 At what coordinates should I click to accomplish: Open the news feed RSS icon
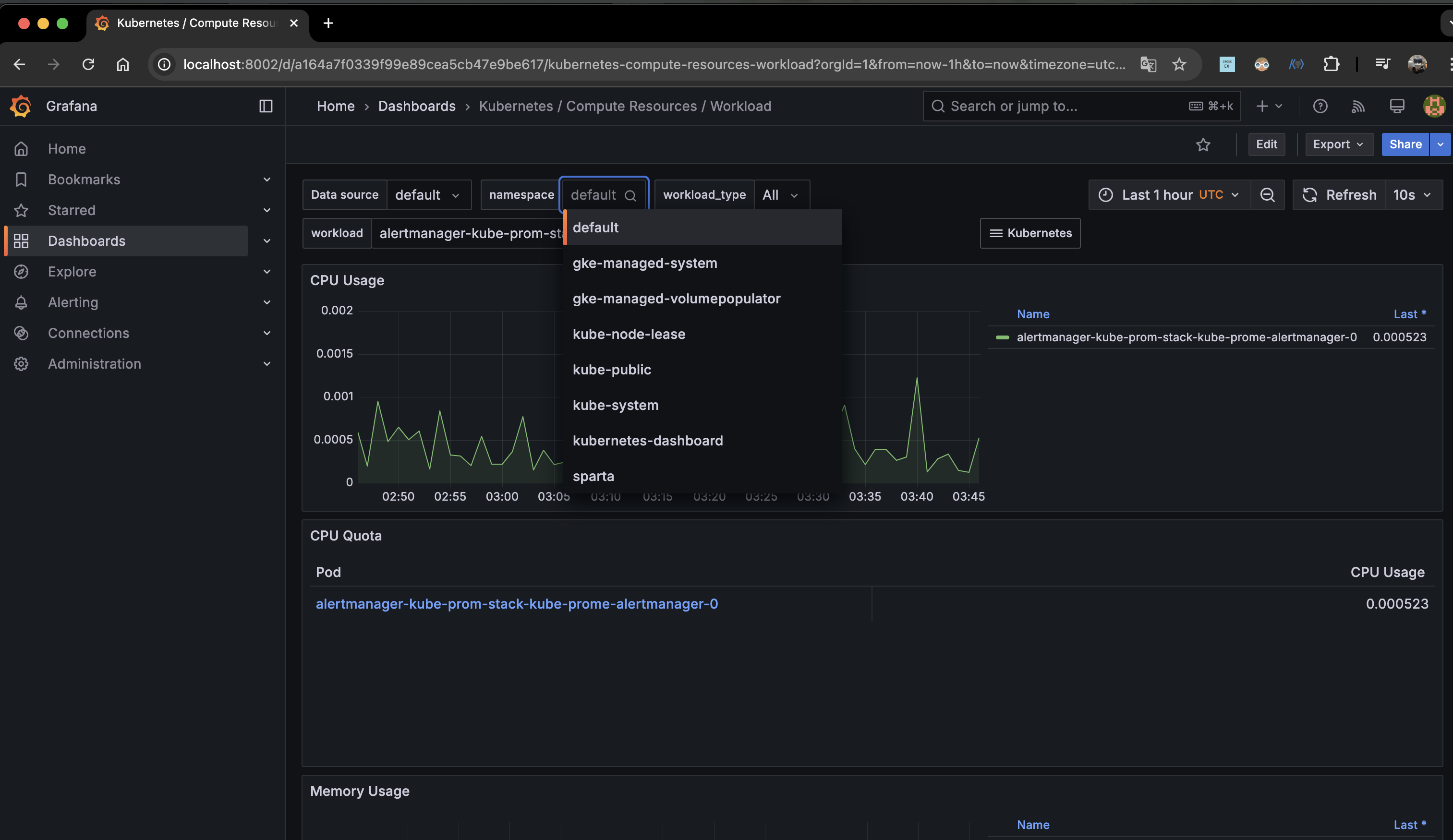point(1358,106)
